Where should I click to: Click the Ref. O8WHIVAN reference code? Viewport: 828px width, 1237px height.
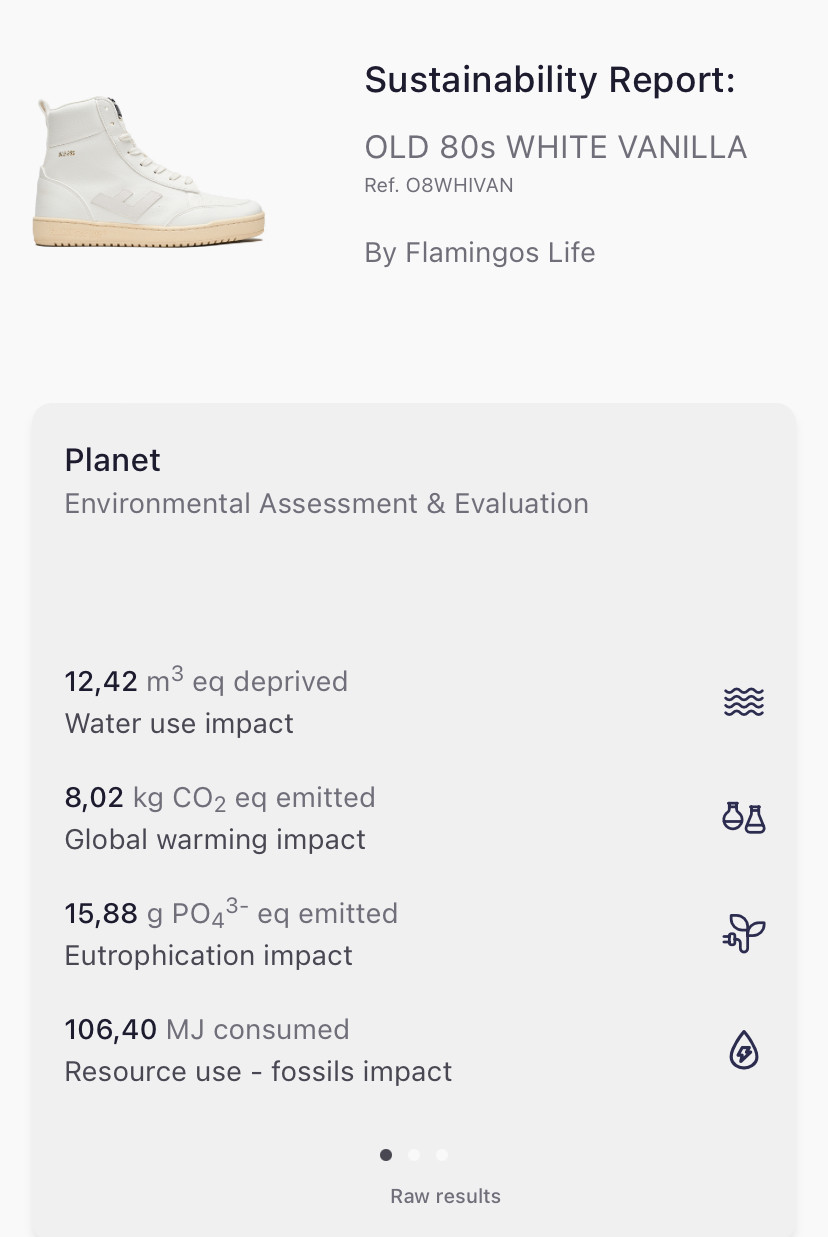pos(438,185)
